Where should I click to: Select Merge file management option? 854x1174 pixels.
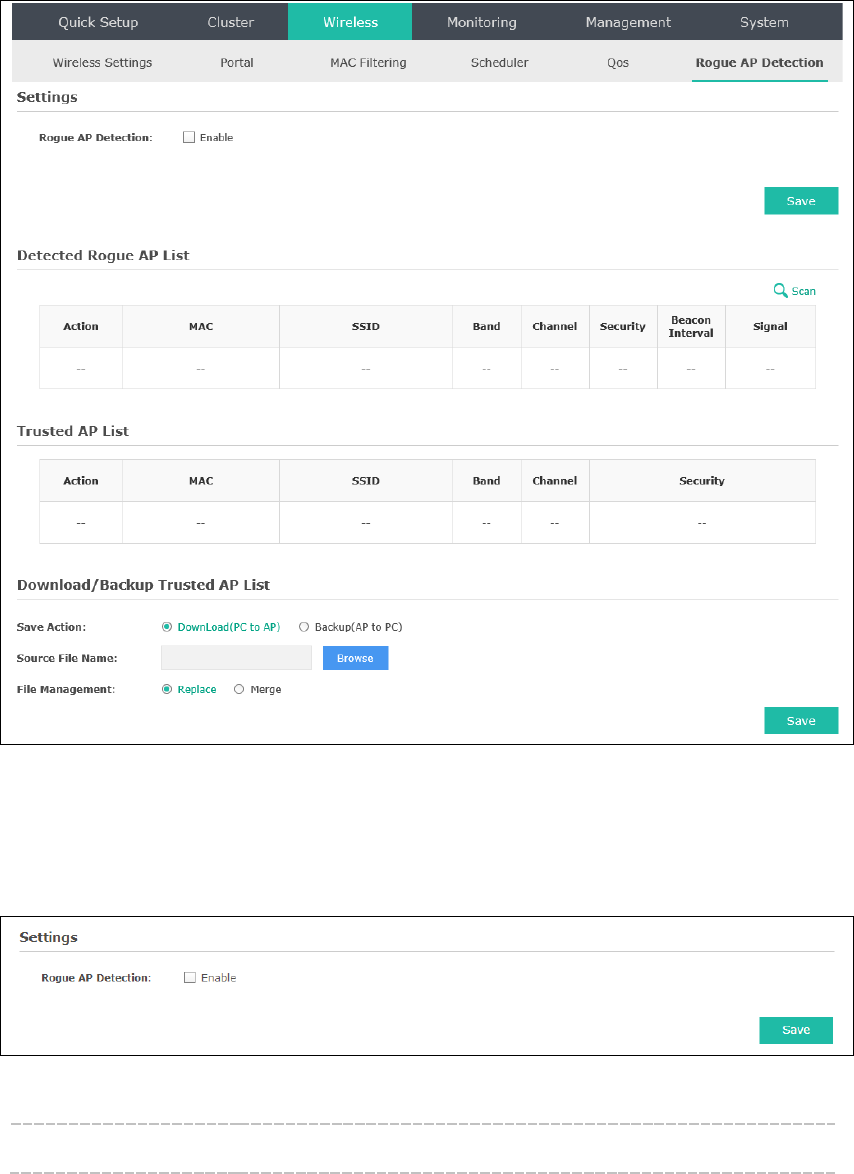coord(239,689)
